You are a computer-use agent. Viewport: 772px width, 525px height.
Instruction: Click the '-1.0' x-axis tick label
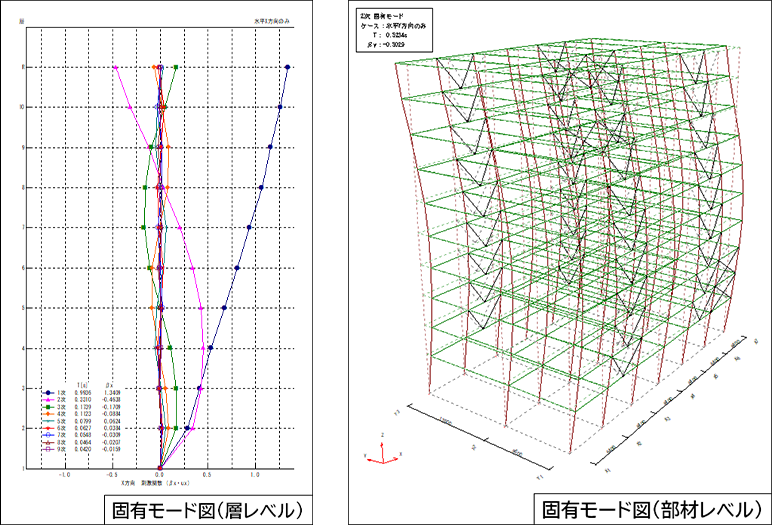pos(64,475)
